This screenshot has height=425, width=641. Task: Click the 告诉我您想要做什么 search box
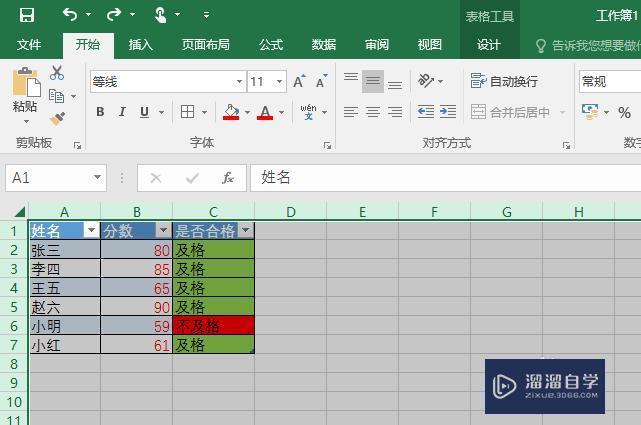tap(589, 45)
